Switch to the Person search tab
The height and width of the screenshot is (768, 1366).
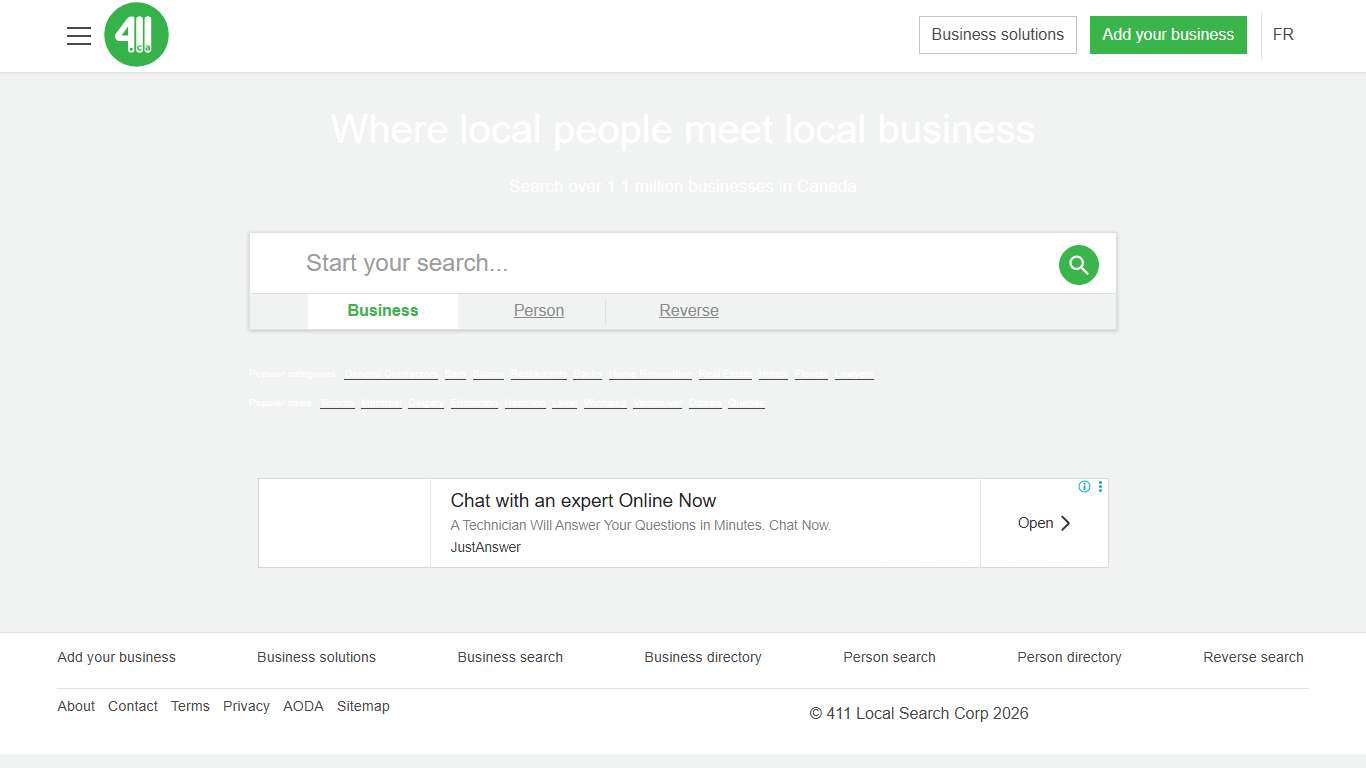coord(538,310)
